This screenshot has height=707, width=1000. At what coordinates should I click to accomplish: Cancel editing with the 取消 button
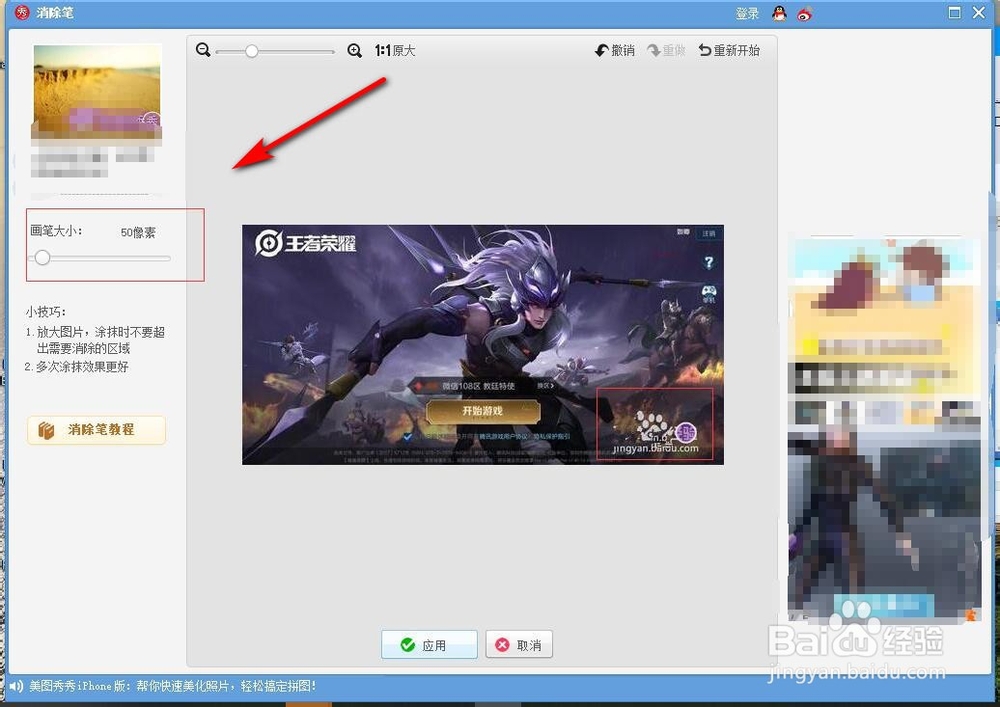[x=519, y=645]
